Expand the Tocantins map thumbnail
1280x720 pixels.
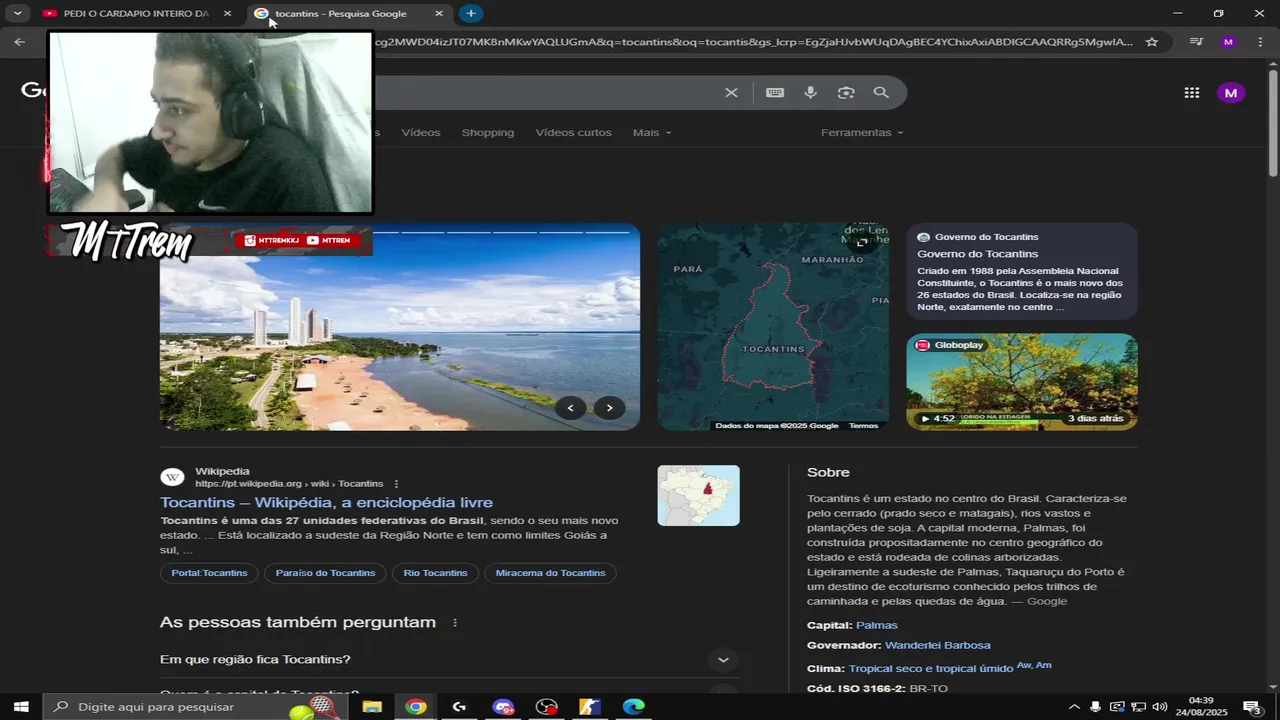(861, 242)
